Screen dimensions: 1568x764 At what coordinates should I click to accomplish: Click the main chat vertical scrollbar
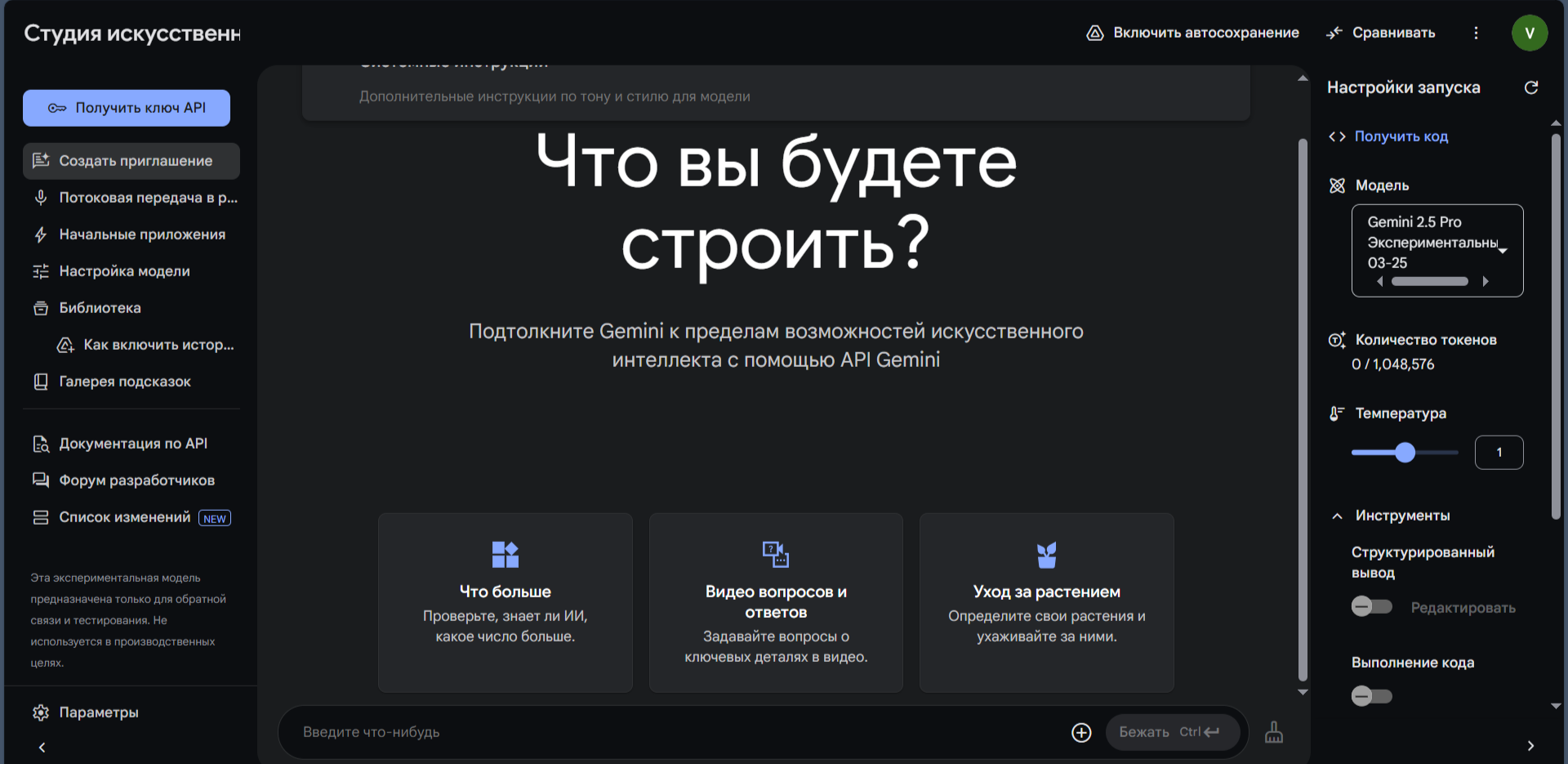tap(1303, 409)
